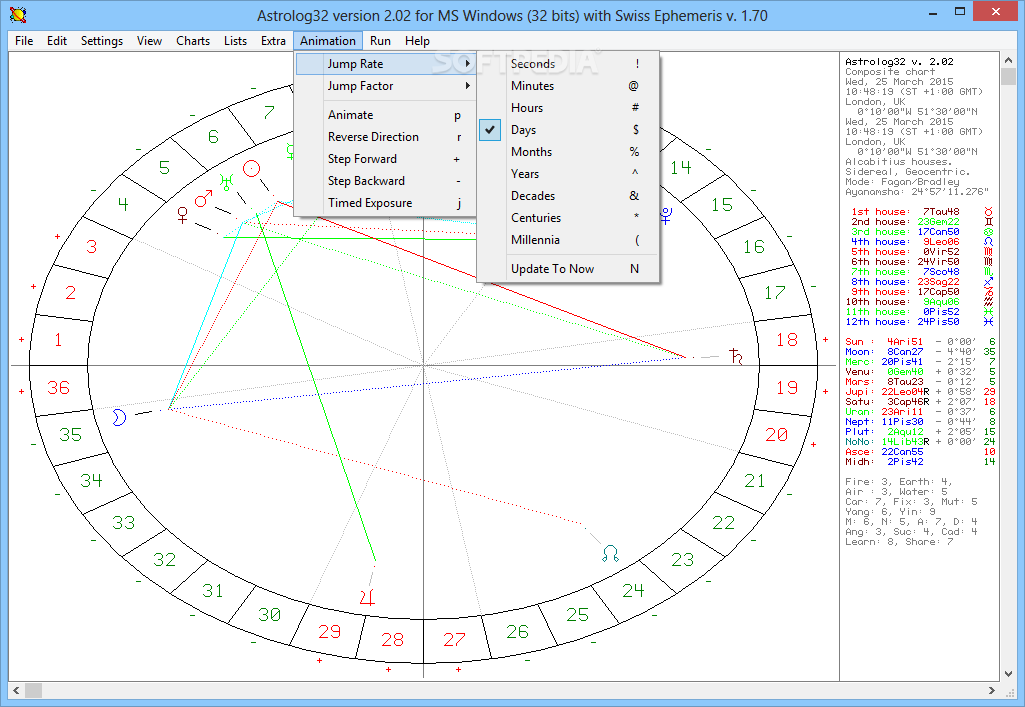The height and width of the screenshot is (707, 1025).
Task: Set jump rate to Months
Action: tap(568, 152)
